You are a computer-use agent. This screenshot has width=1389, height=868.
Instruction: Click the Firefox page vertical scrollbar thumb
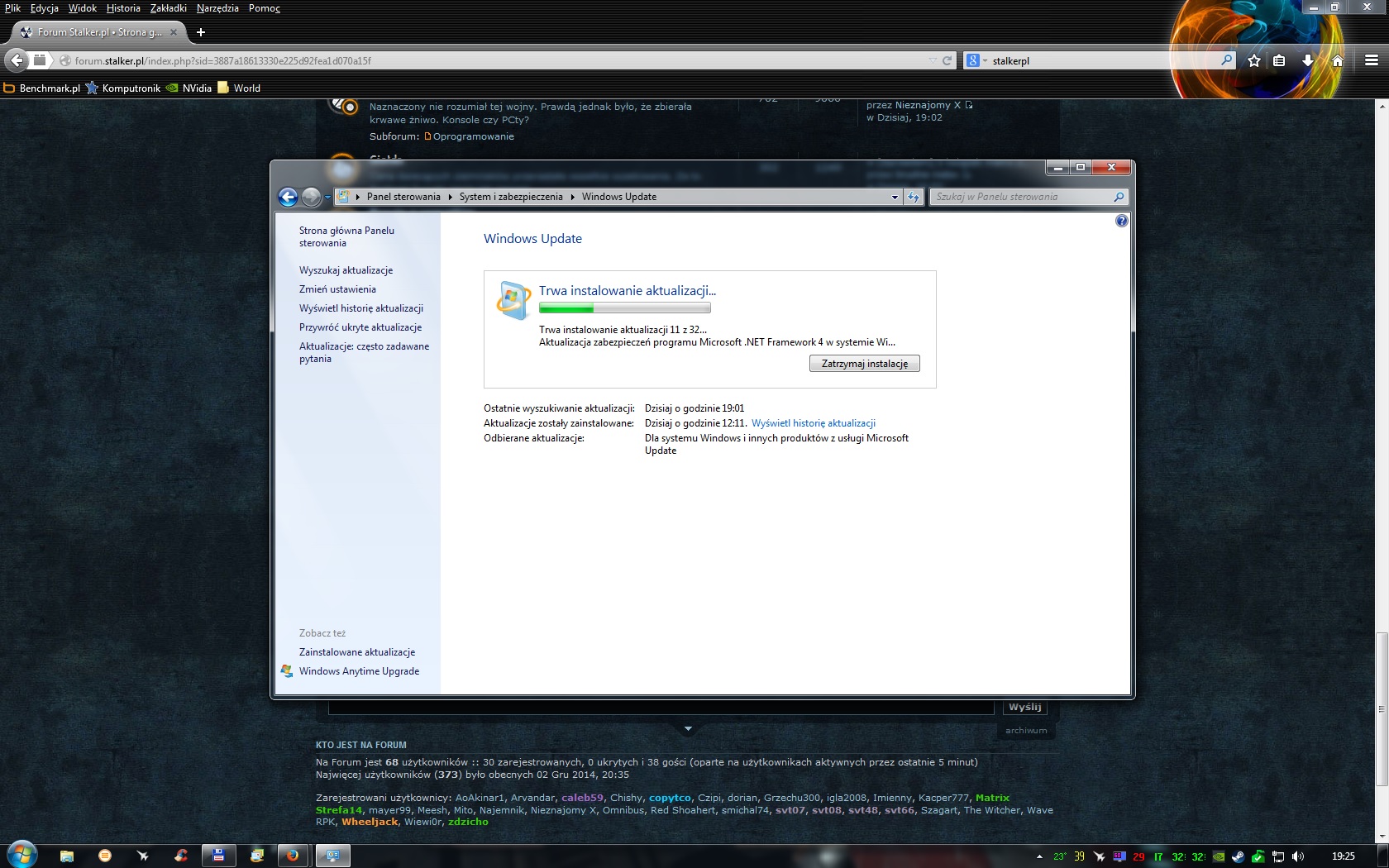(x=1381, y=709)
